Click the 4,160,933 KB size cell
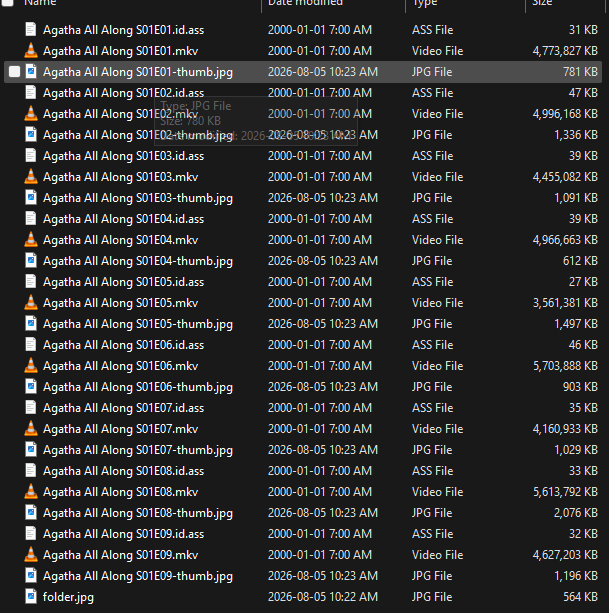 [x=565, y=429]
